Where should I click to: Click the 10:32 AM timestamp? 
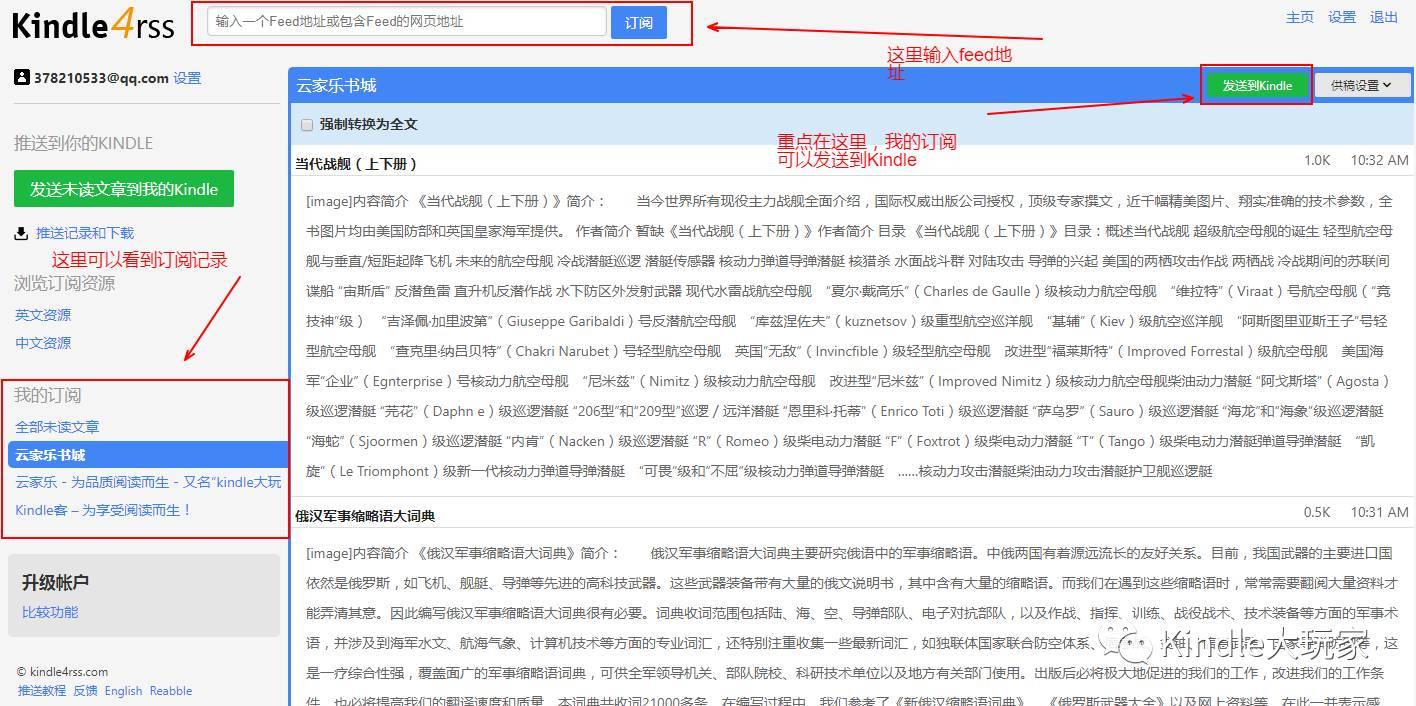pos(1379,160)
